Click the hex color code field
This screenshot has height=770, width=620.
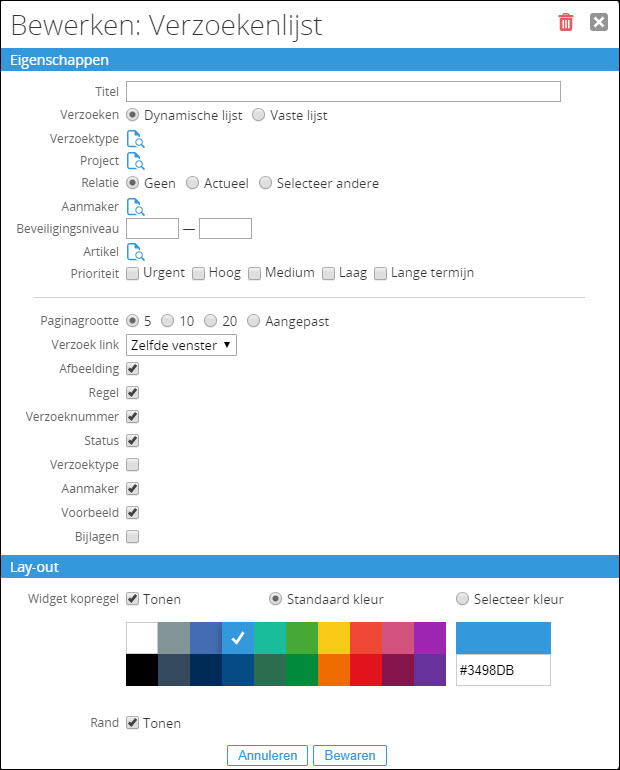[503, 670]
